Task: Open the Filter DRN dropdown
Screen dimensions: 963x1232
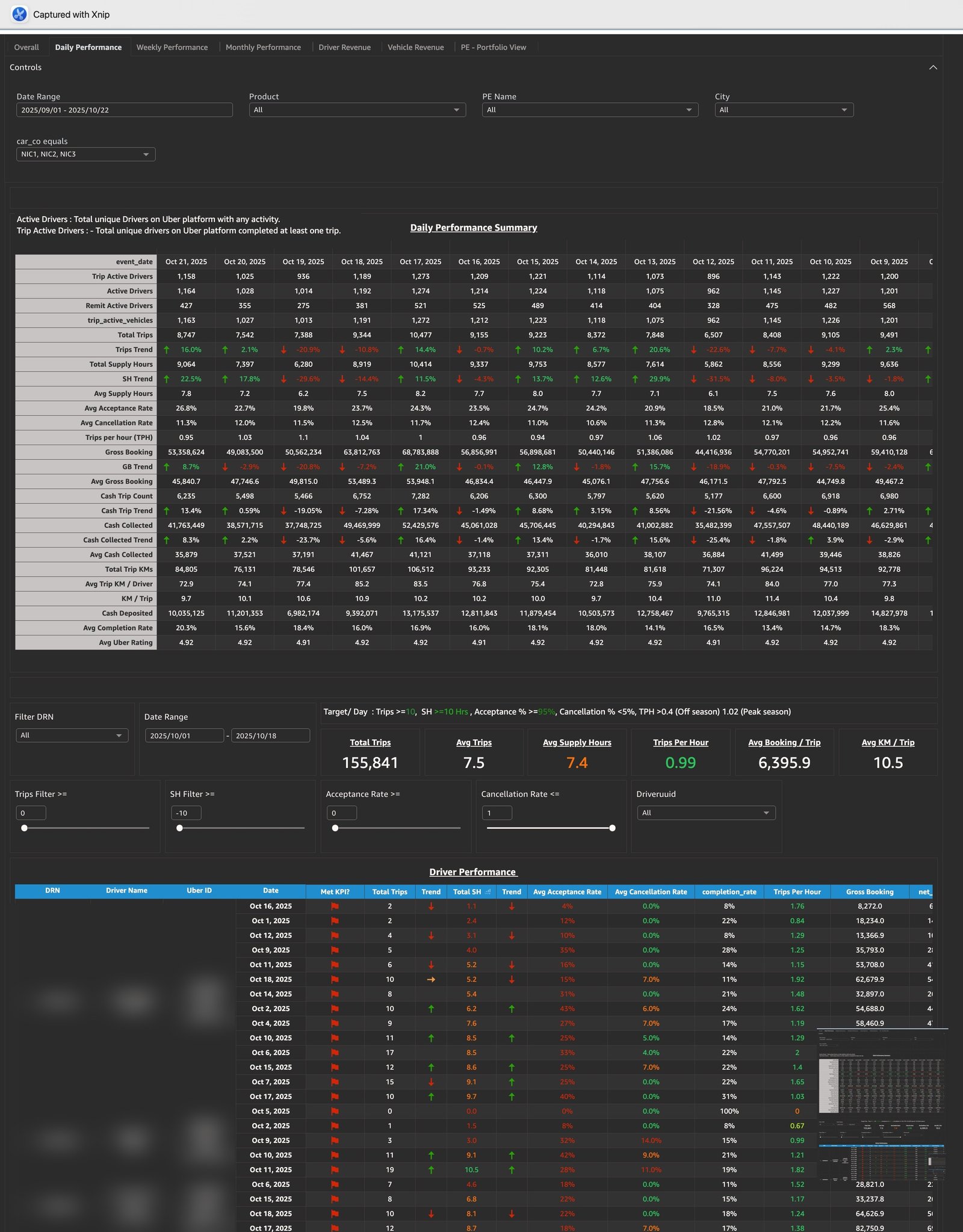Action: pyautogui.click(x=72, y=735)
